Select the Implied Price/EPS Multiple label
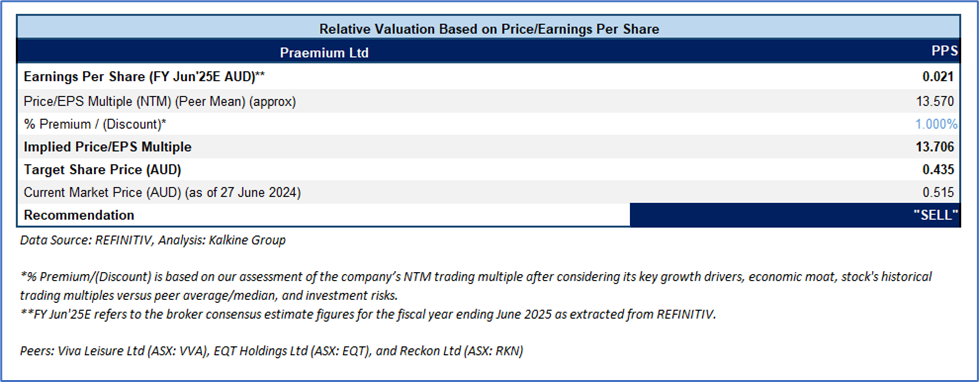The height and width of the screenshot is (382, 979). [x=107, y=147]
